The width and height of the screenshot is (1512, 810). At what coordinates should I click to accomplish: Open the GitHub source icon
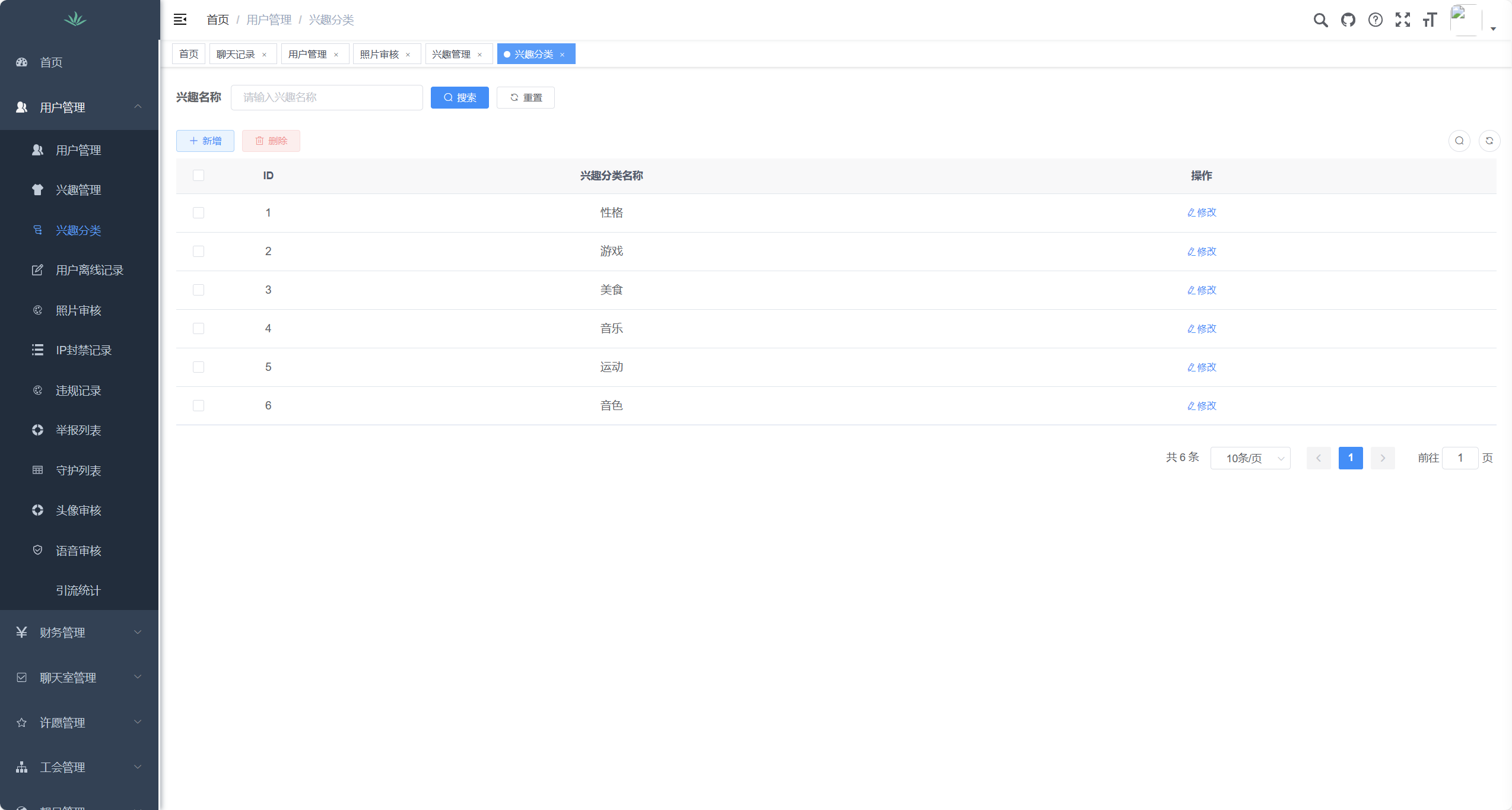click(x=1348, y=20)
